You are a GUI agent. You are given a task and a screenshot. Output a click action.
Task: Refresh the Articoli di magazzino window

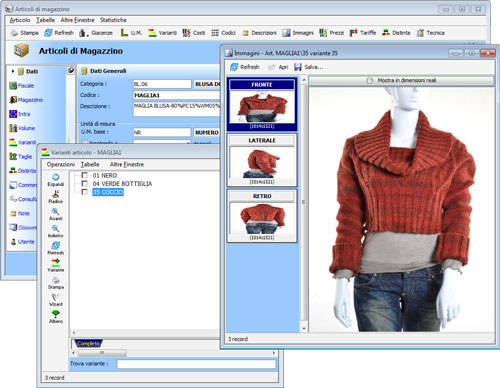point(59,33)
